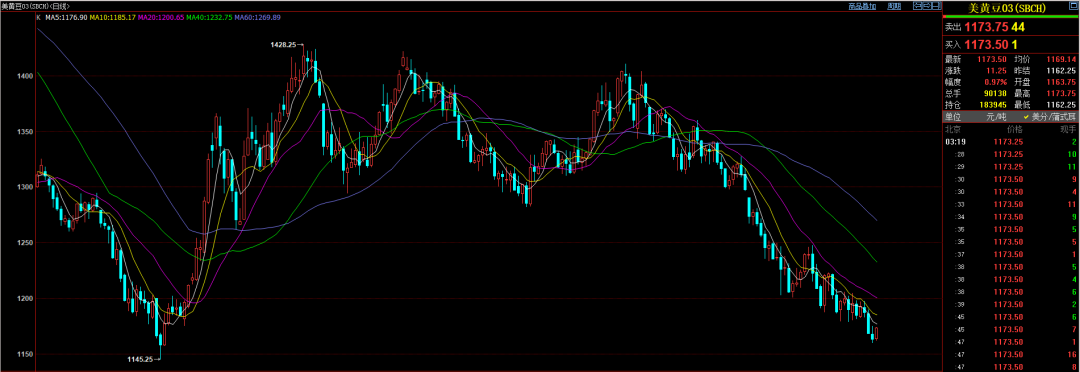Click the 1428.25 high price marker
Screen dimensions: 1080x372
(283, 44)
